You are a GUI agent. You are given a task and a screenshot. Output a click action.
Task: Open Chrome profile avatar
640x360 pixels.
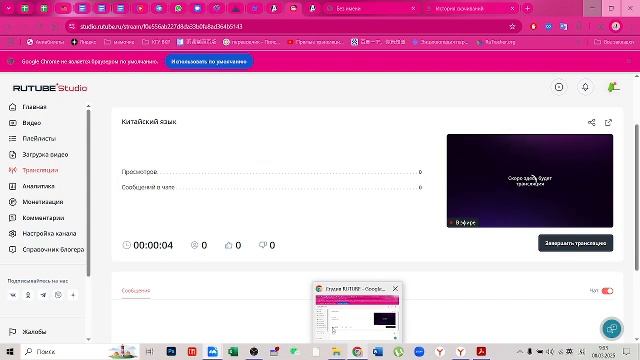coord(616,27)
